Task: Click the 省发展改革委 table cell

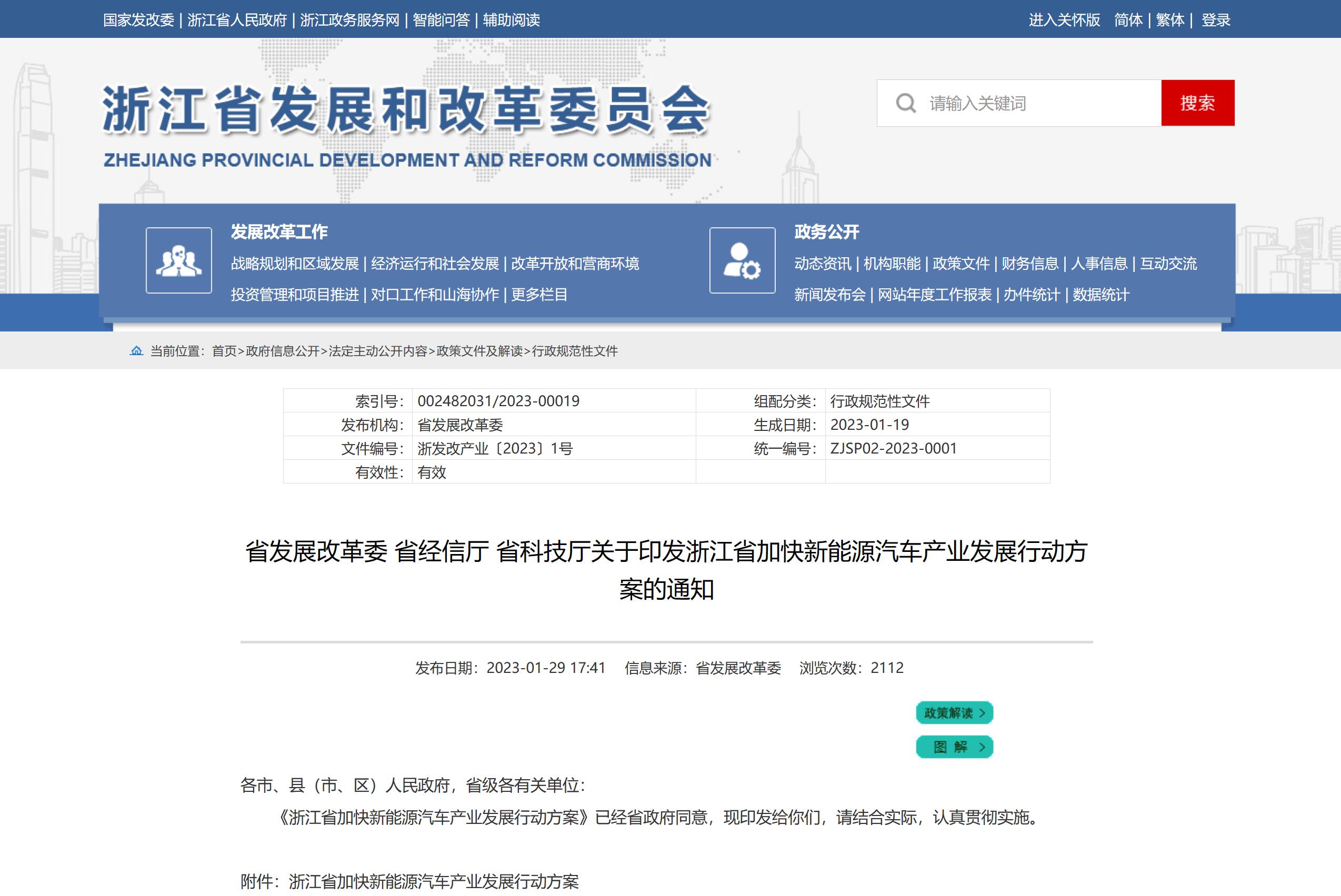Action: pyautogui.click(x=460, y=425)
